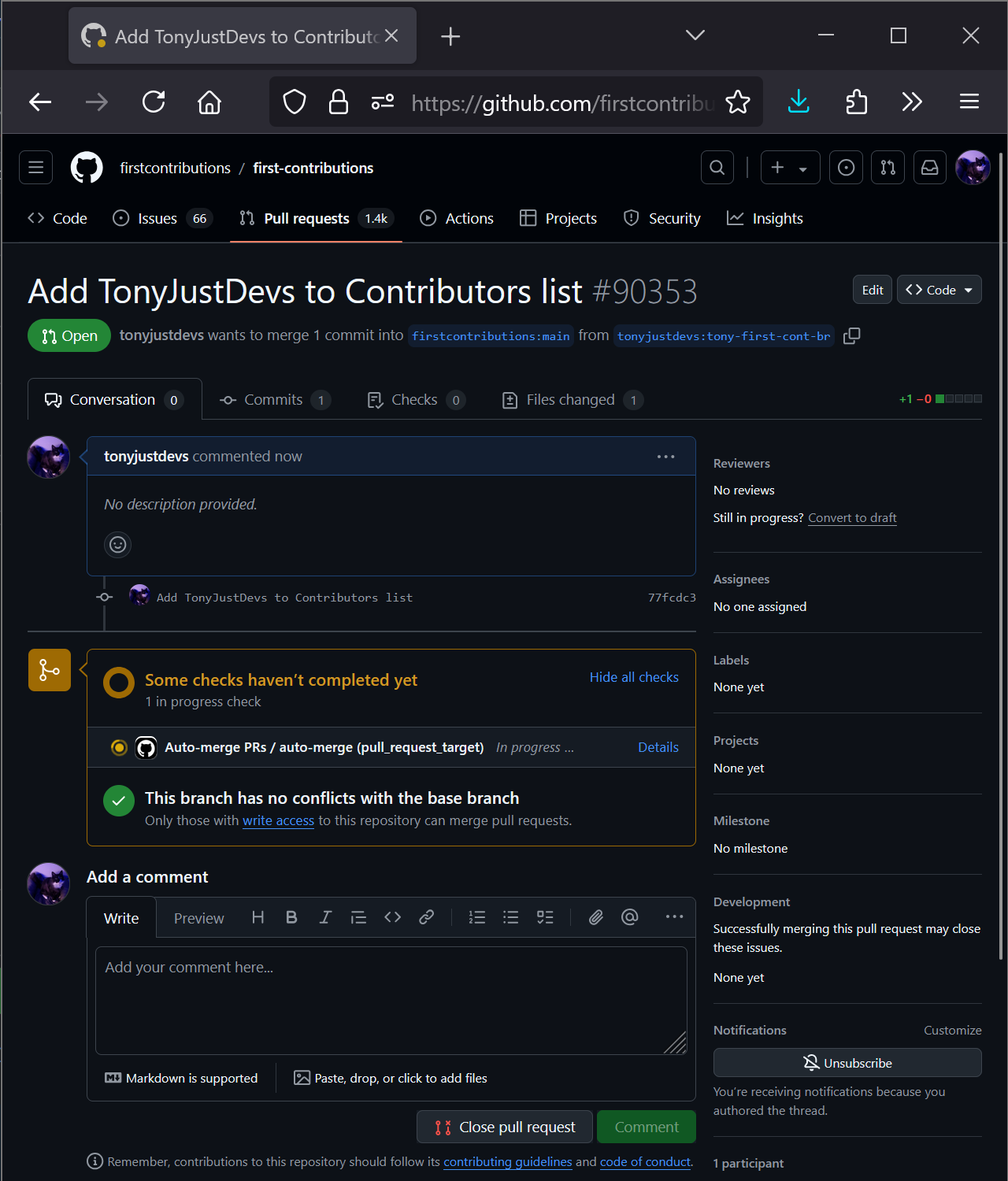The image size is (1008, 1181).
Task: Open the contributing guidelines link
Action: pyautogui.click(x=508, y=1162)
